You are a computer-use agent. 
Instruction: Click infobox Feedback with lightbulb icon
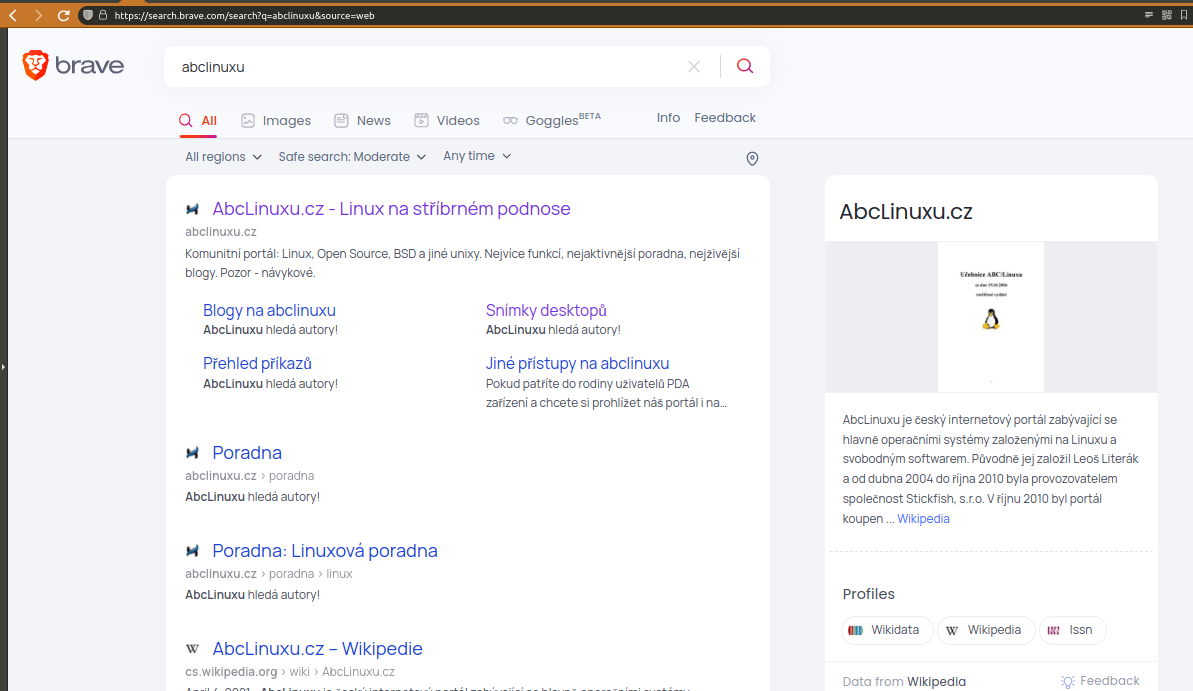pos(1100,681)
